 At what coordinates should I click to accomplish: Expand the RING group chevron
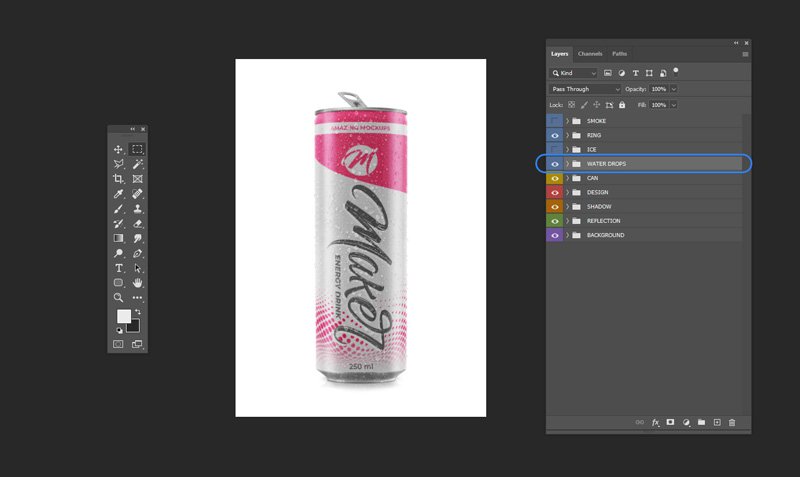click(x=567, y=135)
